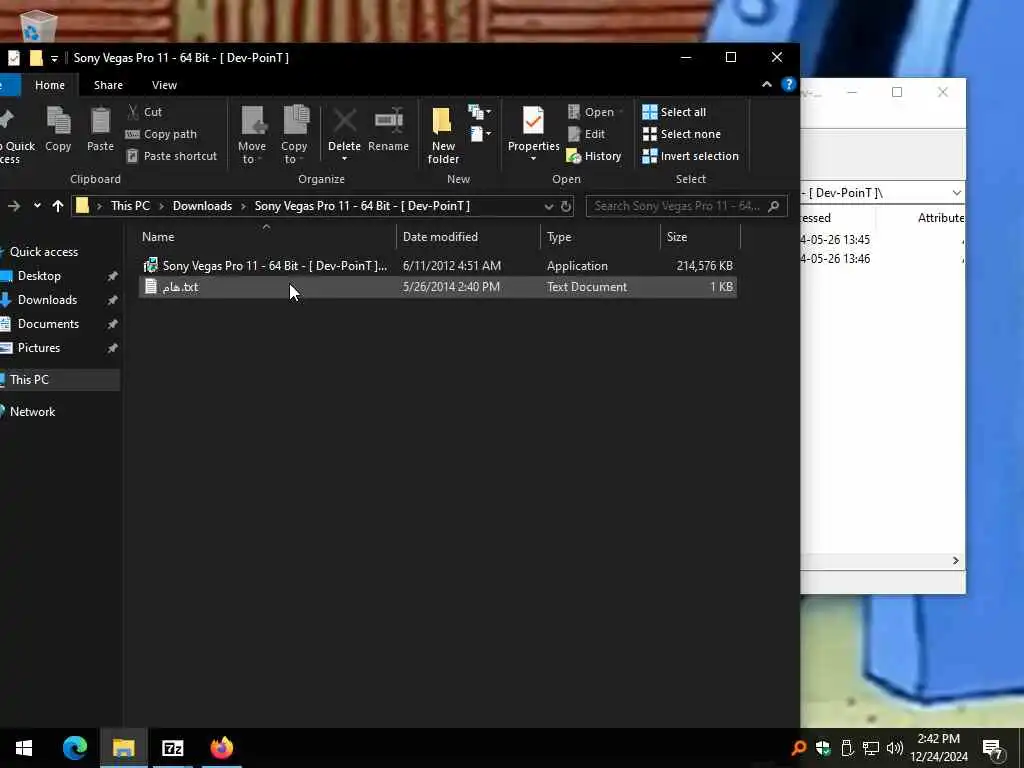Collapse the ribbon with the chevron

point(767,84)
